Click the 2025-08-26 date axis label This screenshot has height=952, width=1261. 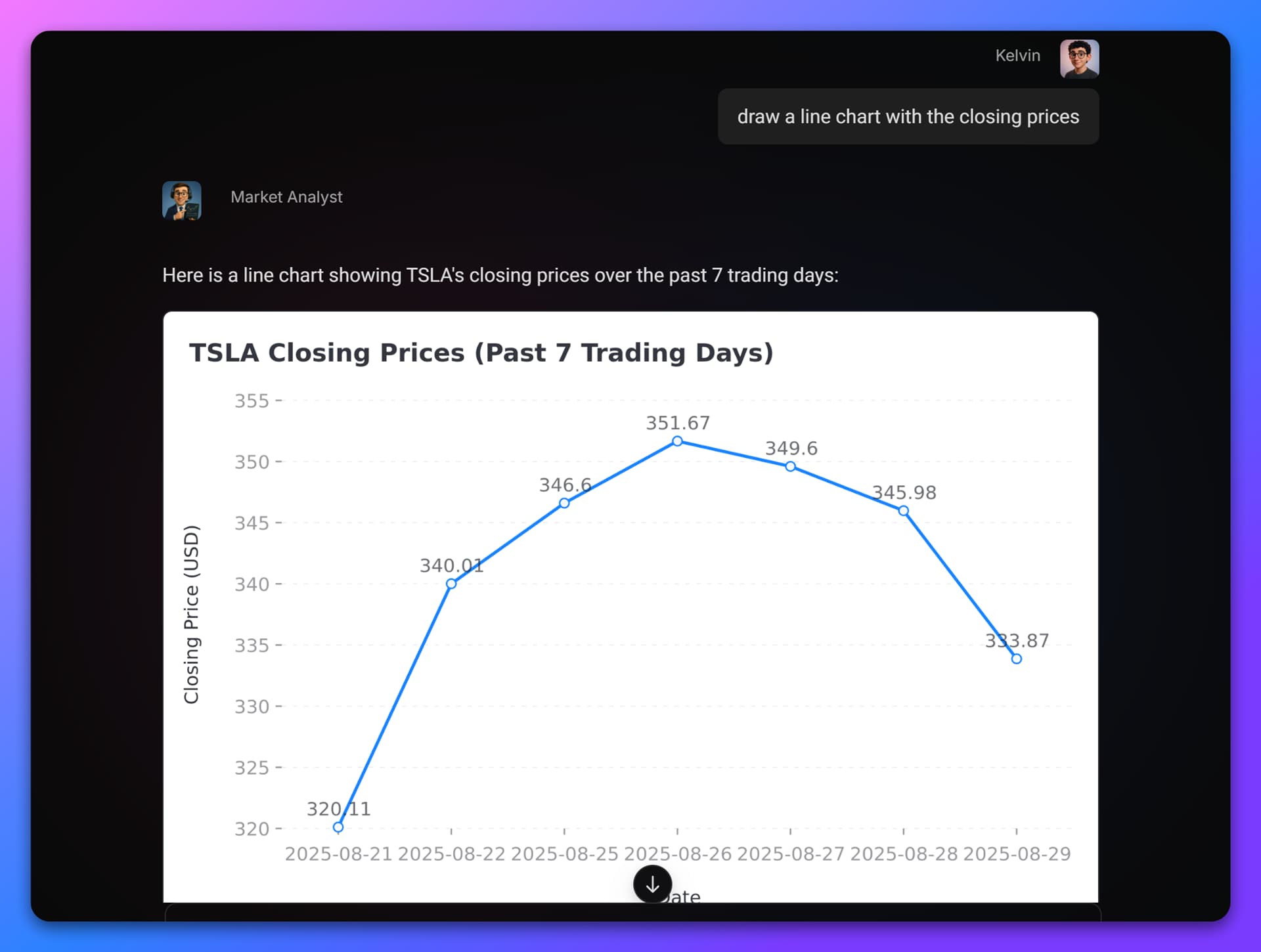click(x=677, y=854)
